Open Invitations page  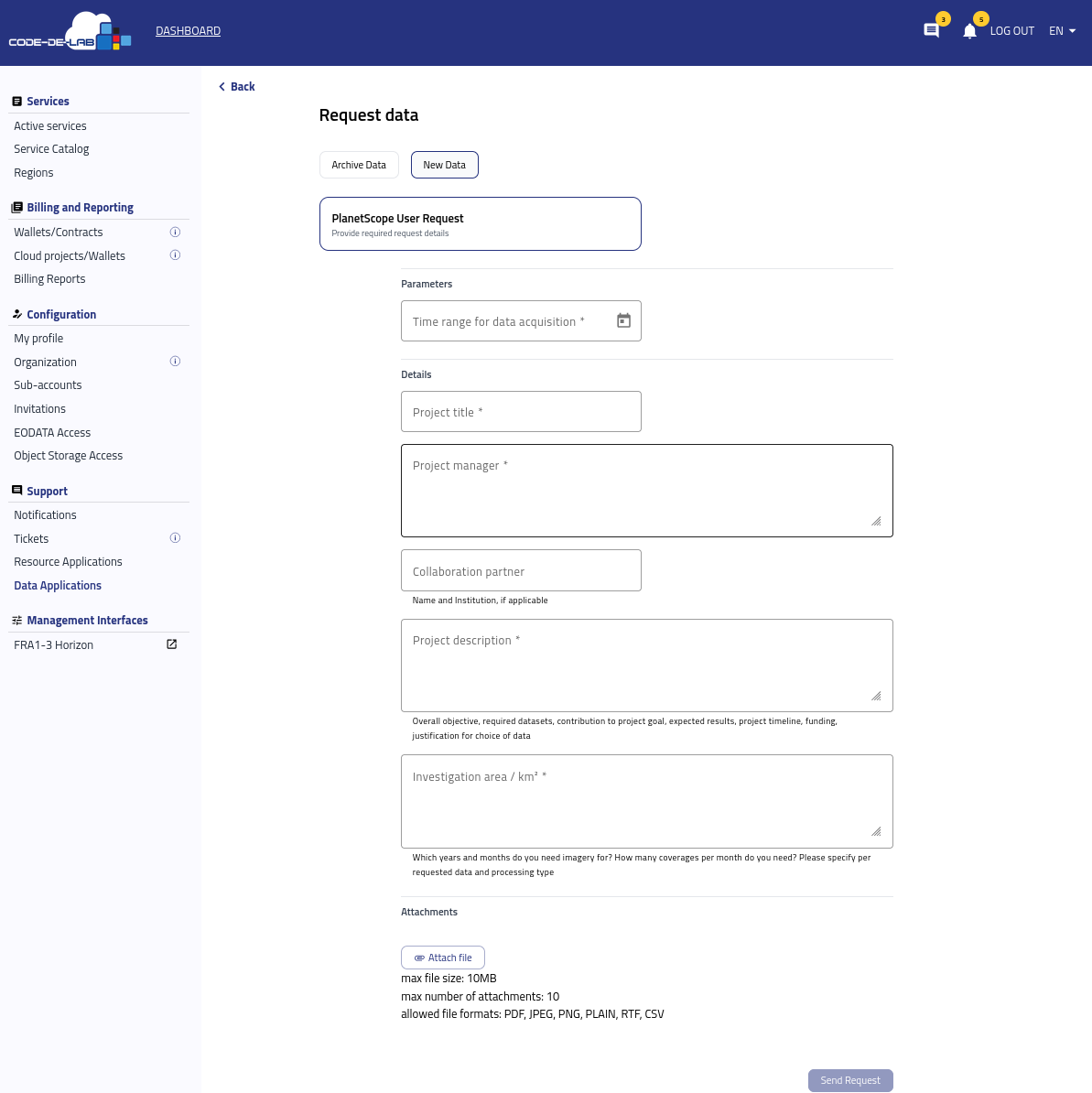pyautogui.click(x=39, y=408)
